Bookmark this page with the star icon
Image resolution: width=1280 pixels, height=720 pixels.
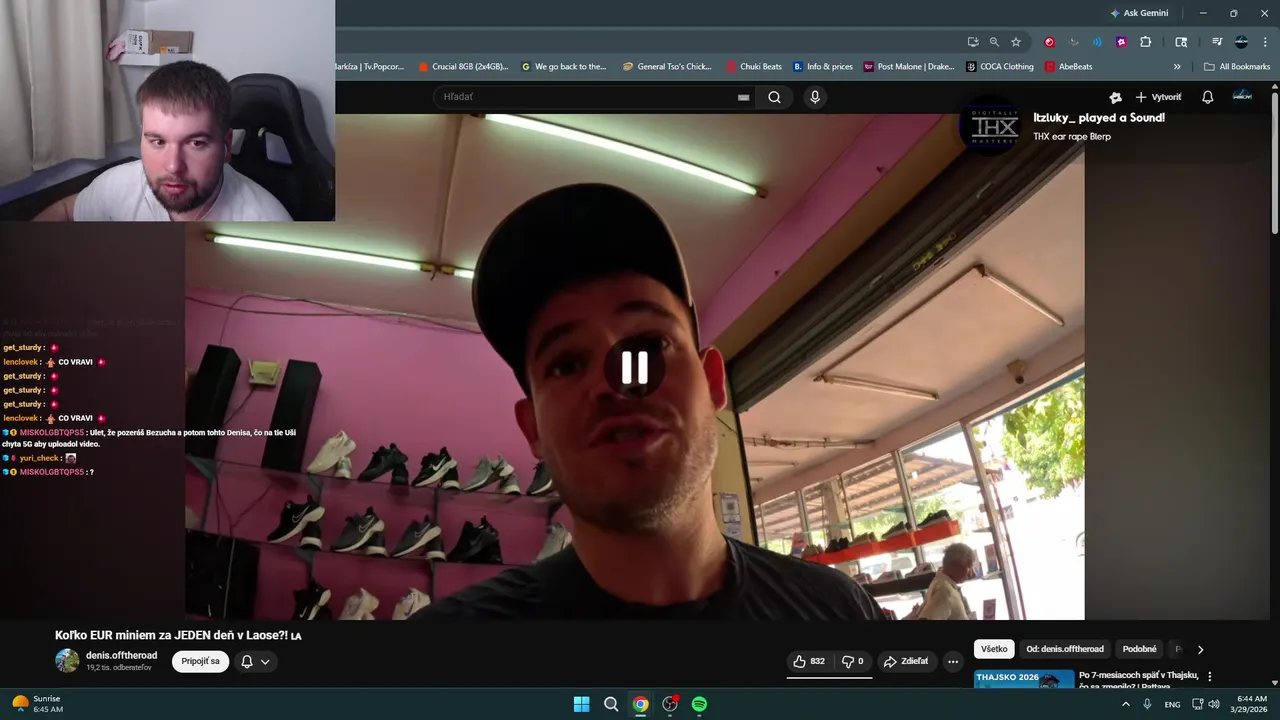pos(1016,42)
